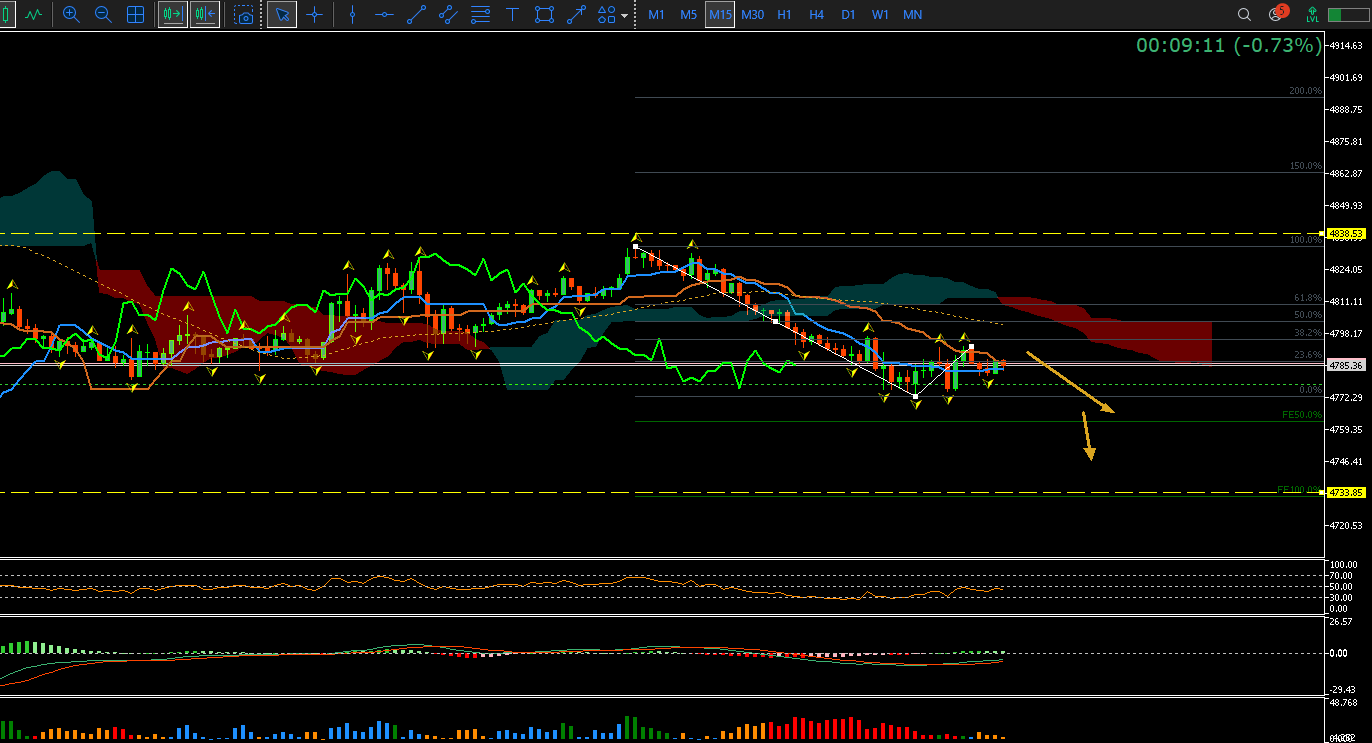Select the trendline drawing tool
This screenshot has height=743, width=1372.
click(416, 15)
